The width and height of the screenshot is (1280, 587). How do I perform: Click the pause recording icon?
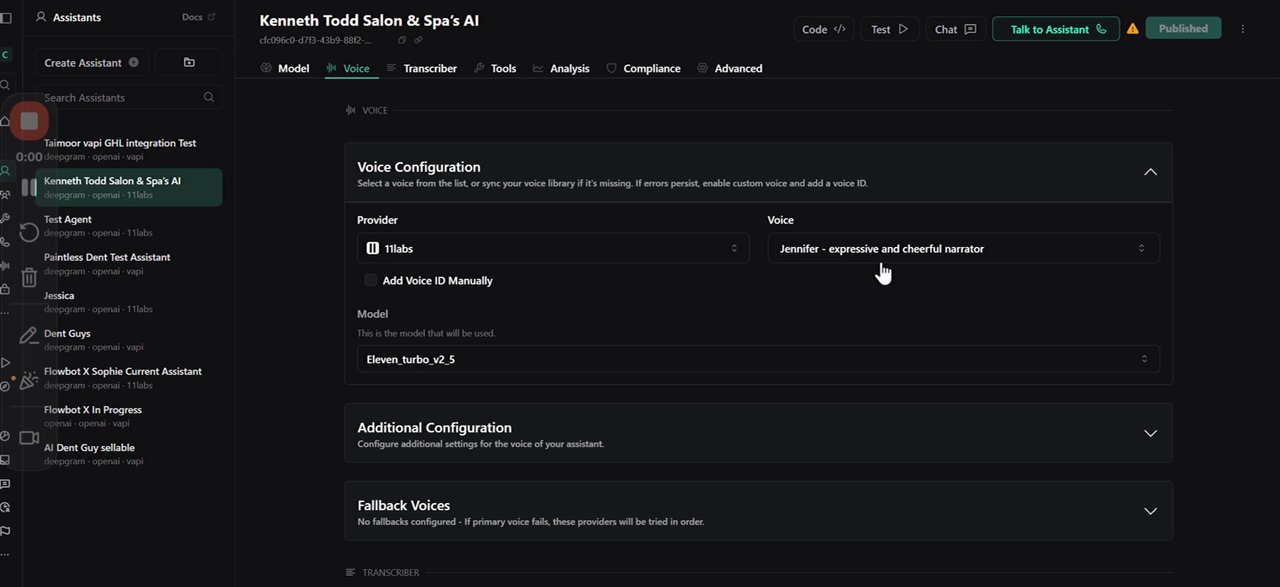coord(29,187)
